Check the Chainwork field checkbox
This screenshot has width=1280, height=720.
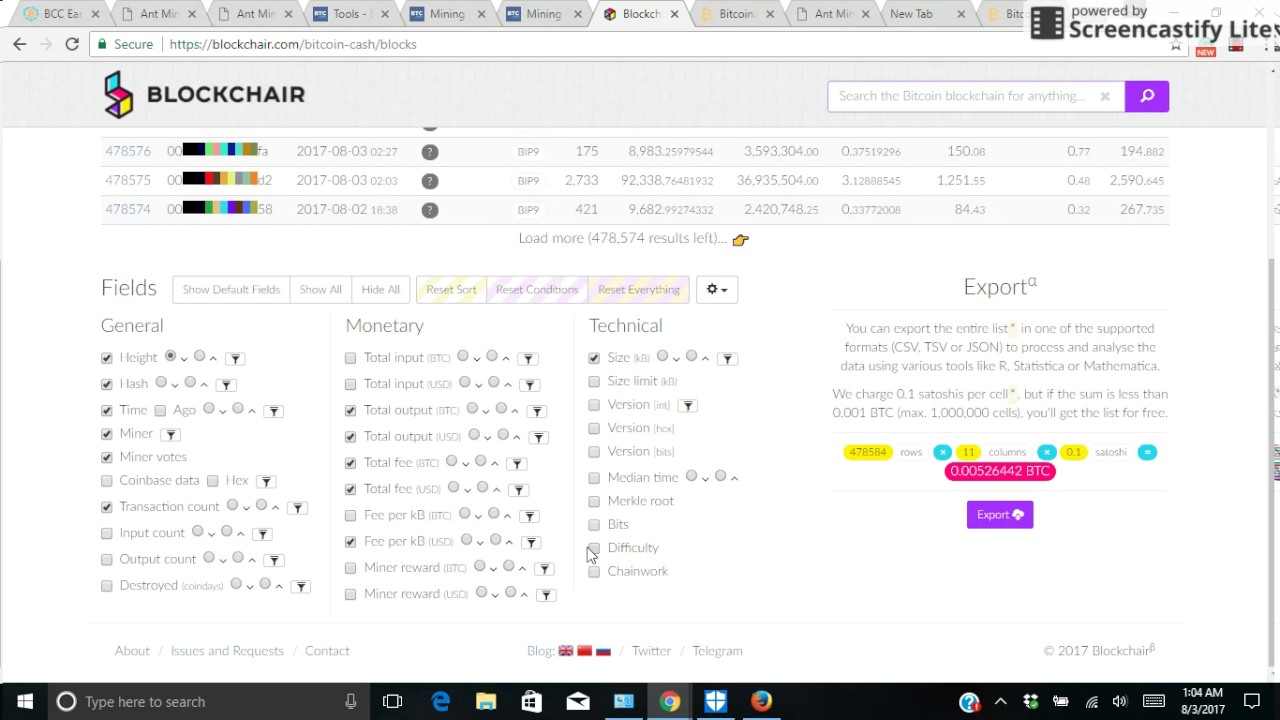point(594,572)
